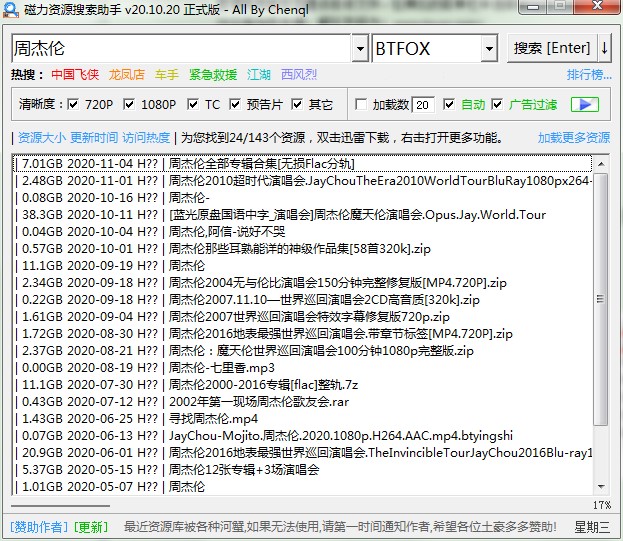Viewport: 623px width, 541px height.
Task: Click hot search 江湖
Action: [259, 75]
